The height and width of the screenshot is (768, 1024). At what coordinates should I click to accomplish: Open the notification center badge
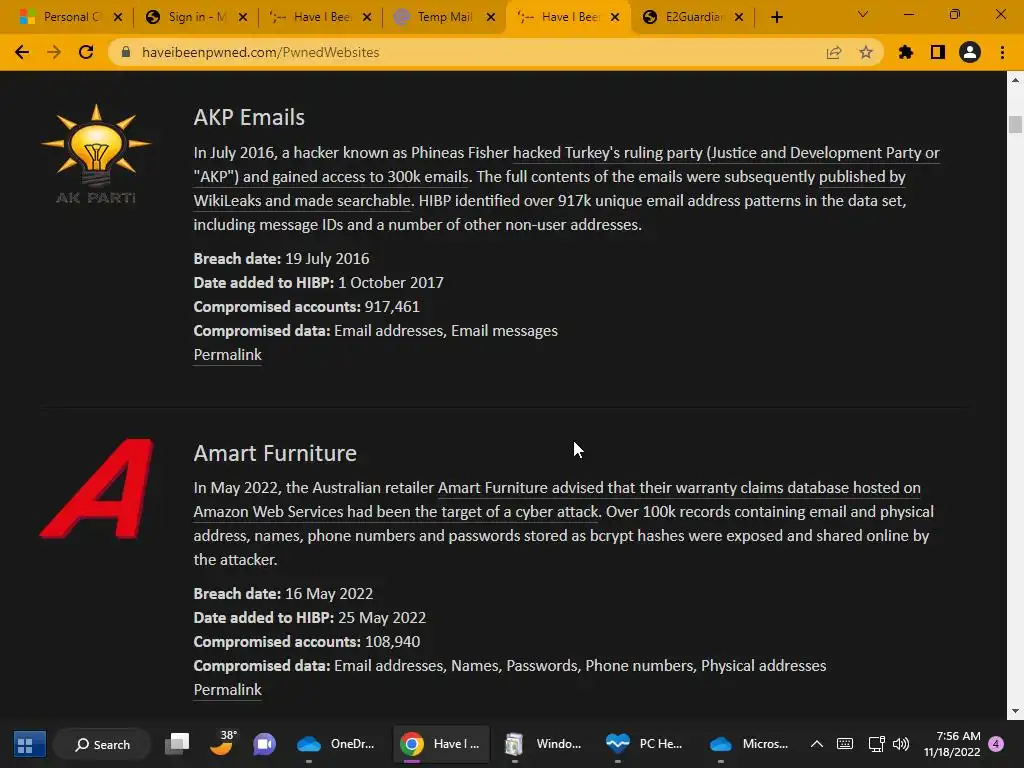(x=996, y=744)
